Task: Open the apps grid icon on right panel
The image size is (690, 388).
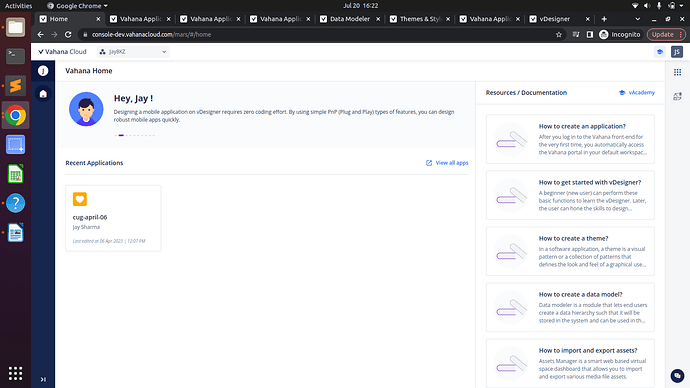Action: coord(677,72)
